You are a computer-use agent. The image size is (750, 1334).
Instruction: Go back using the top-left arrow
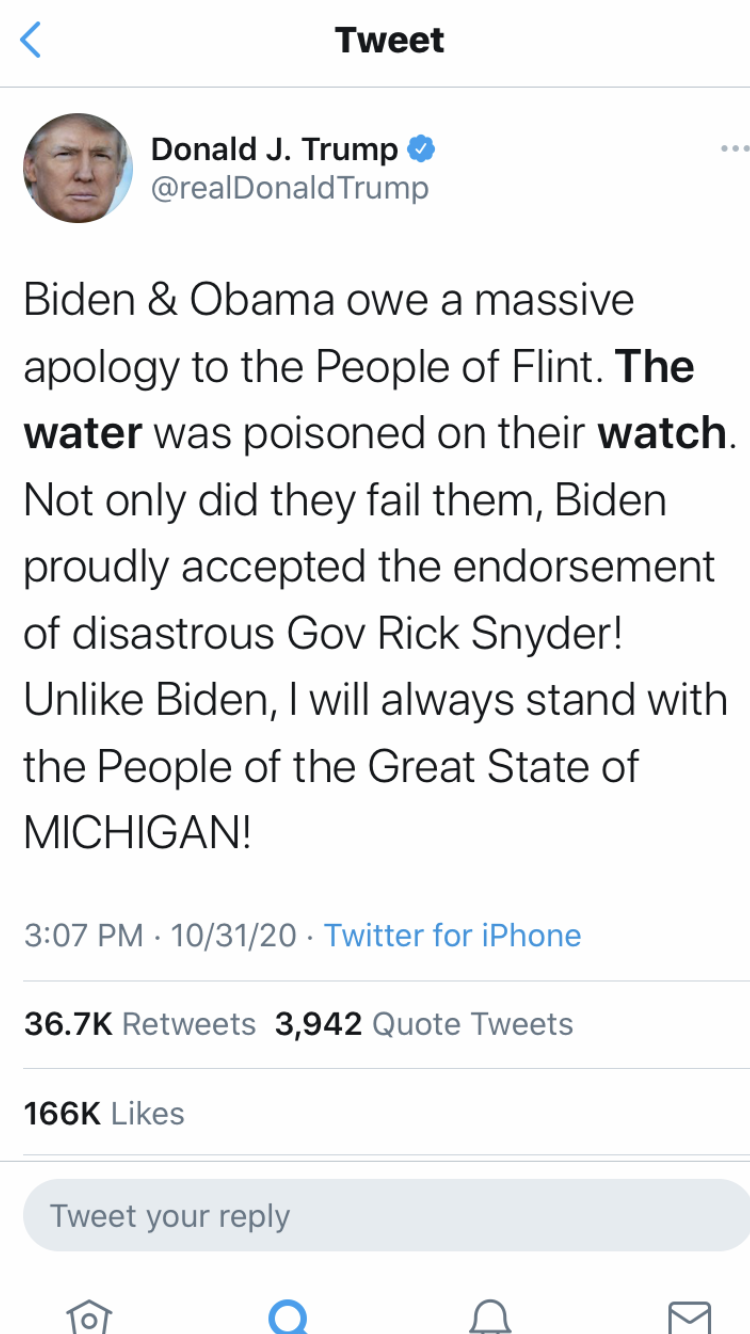pyautogui.click(x=31, y=41)
